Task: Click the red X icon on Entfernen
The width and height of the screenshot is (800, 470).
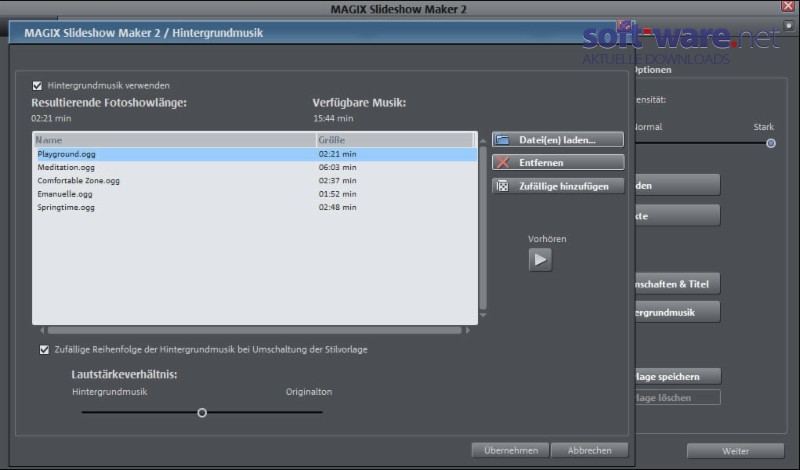Action: pyautogui.click(x=503, y=163)
